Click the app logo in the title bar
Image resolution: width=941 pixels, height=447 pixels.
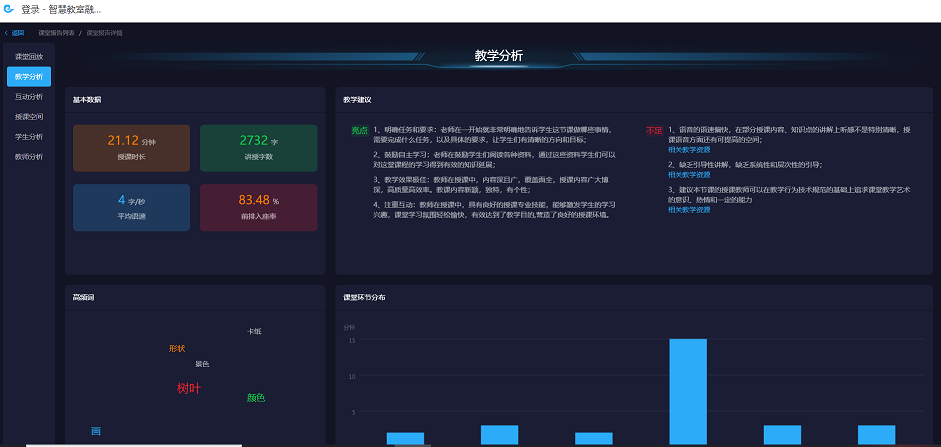pyautogui.click(x=9, y=9)
